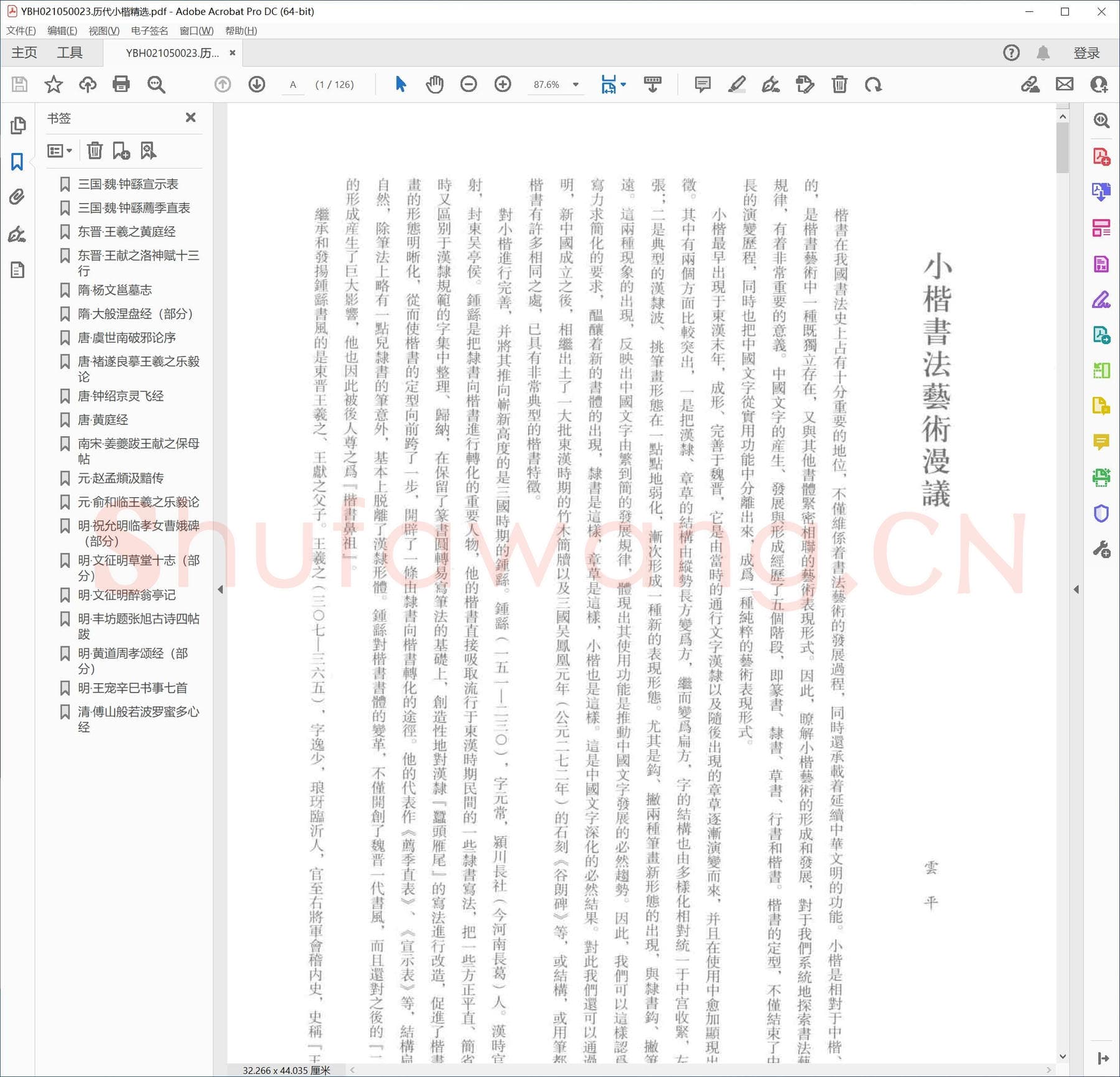The image size is (1120, 1077).
Task: Select the highlight text pen
Action: [737, 85]
